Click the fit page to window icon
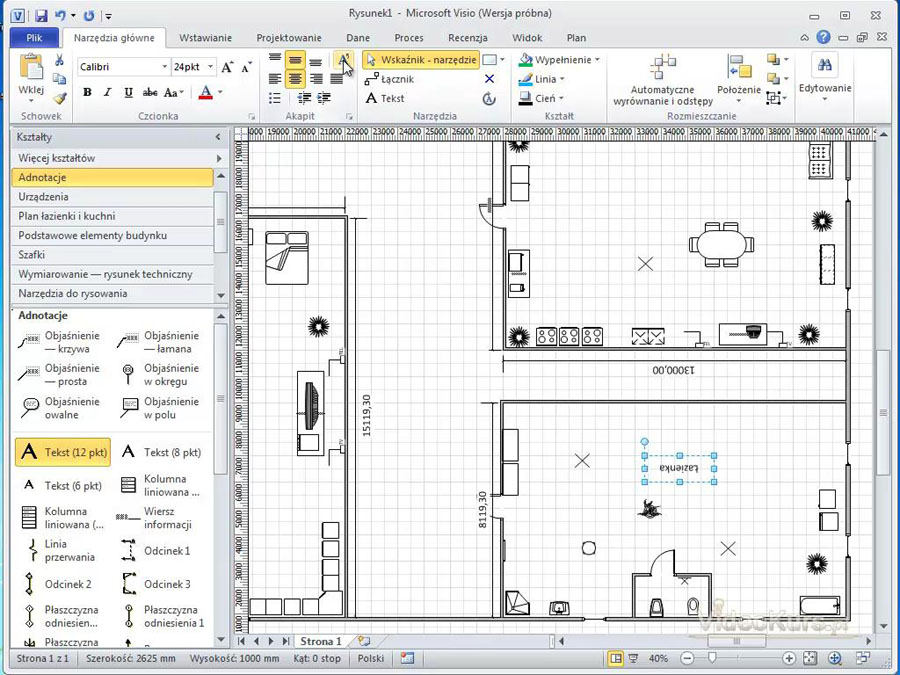The image size is (900, 675). [809, 658]
